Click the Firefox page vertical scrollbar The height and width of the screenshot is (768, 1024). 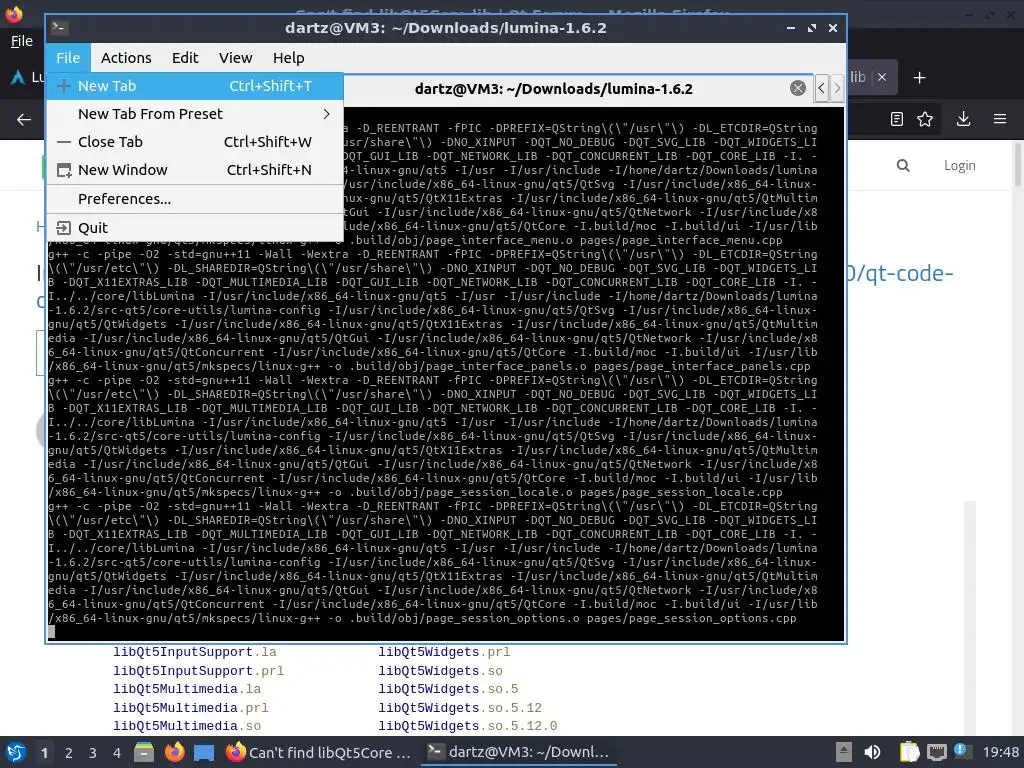click(x=1018, y=166)
